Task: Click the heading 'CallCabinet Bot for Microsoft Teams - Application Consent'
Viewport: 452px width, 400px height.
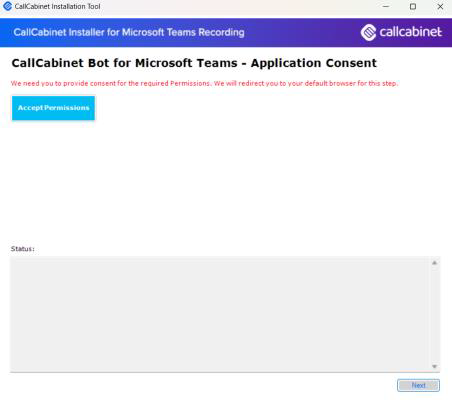Action: [194, 63]
